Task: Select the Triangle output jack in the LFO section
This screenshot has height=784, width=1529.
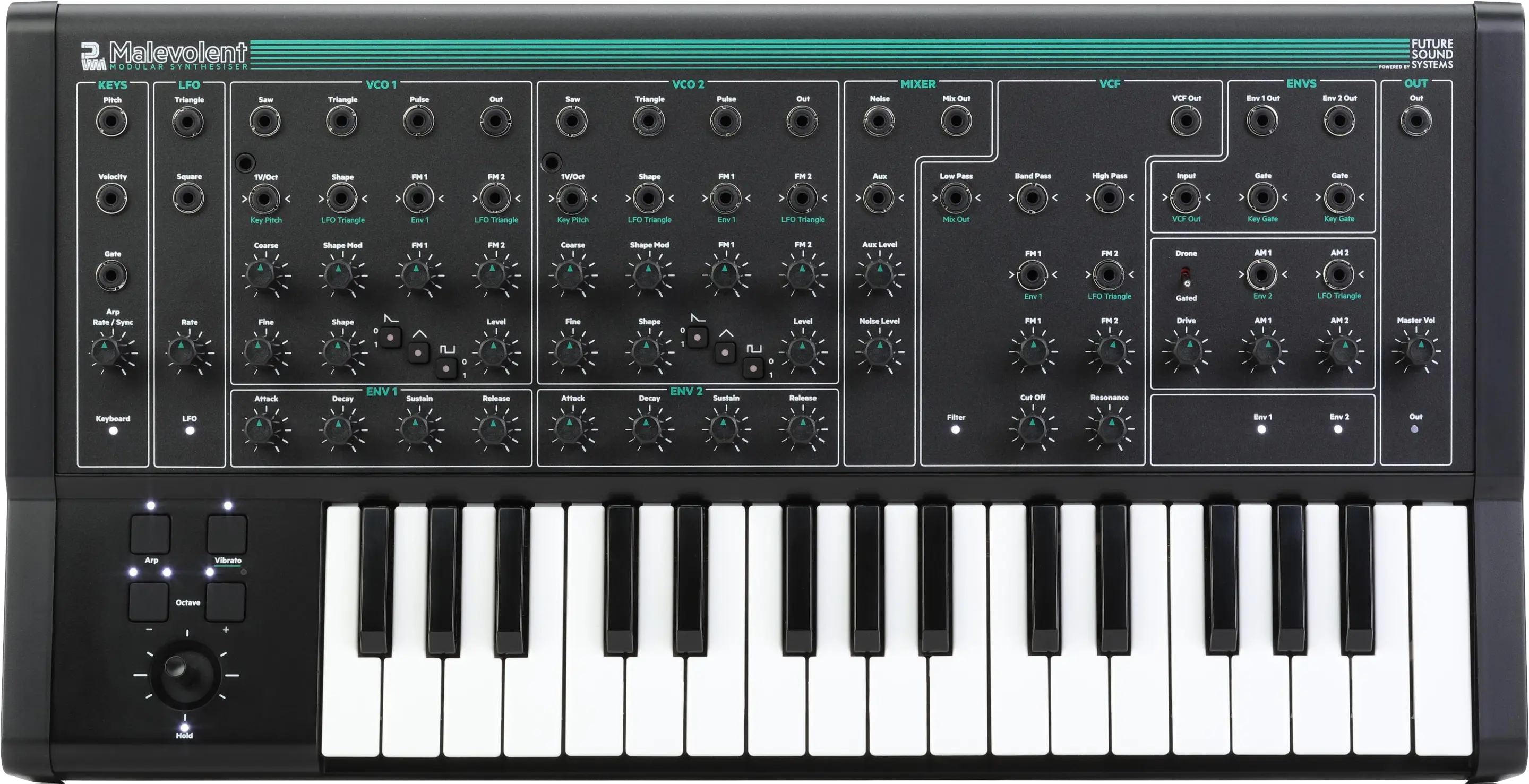Action: 187,122
